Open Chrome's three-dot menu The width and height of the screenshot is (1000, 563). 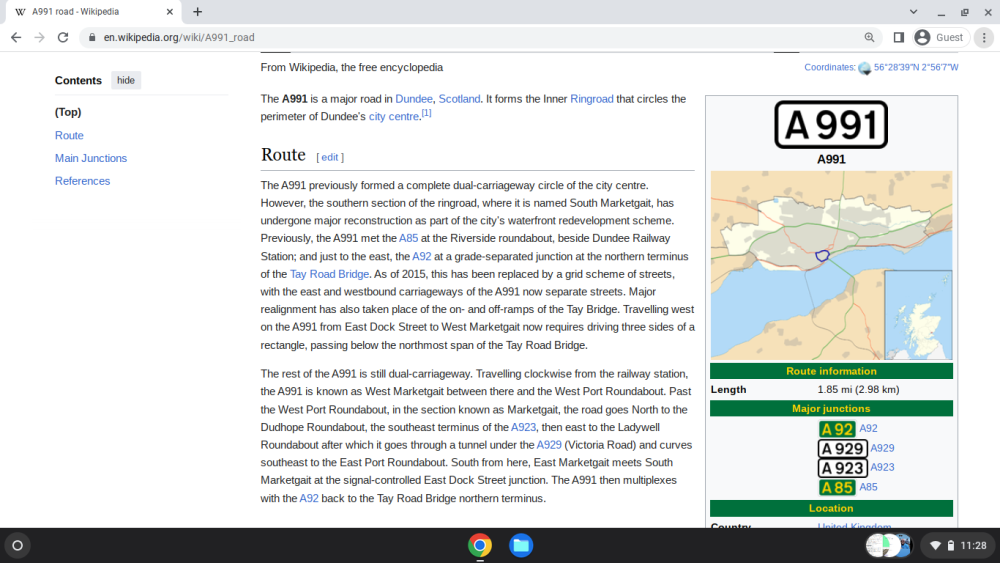point(984,38)
